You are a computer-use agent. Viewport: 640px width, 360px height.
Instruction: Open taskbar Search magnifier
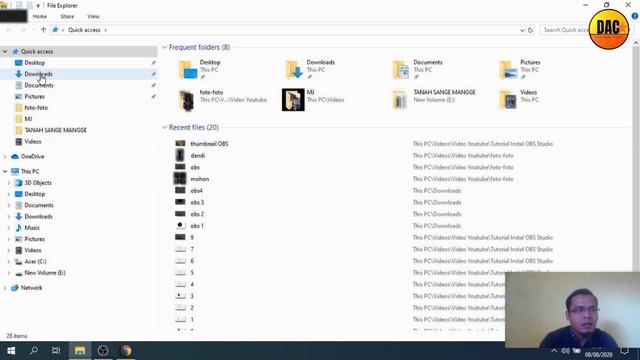[x=34, y=351]
